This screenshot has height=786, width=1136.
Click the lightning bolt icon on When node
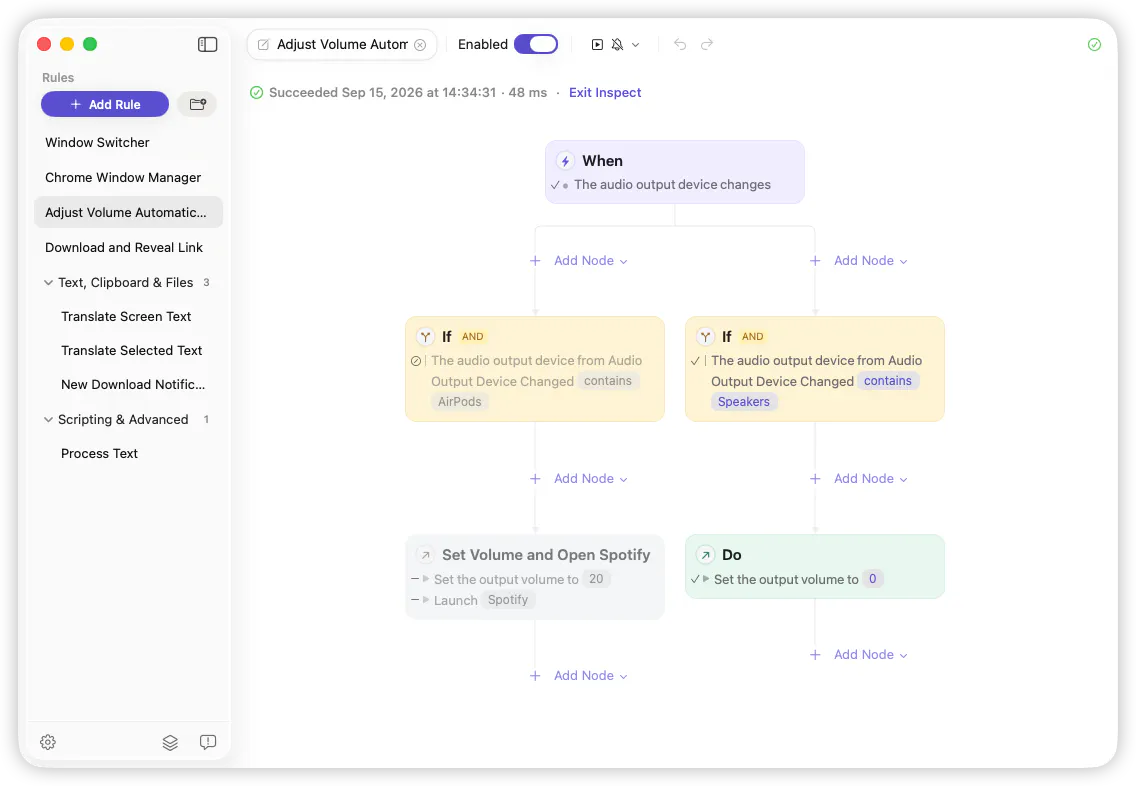point(566,161)
